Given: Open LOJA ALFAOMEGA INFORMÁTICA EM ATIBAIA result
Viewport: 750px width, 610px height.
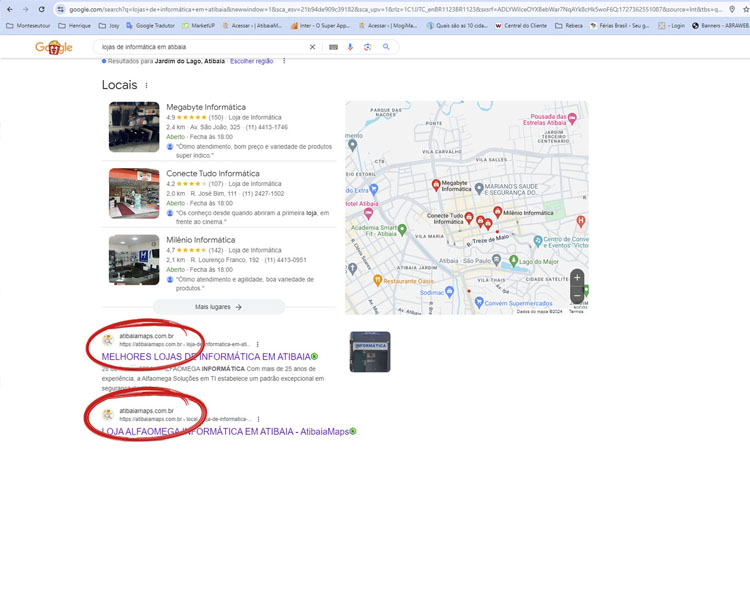Looking at the screenshot, I should (225, 432).
